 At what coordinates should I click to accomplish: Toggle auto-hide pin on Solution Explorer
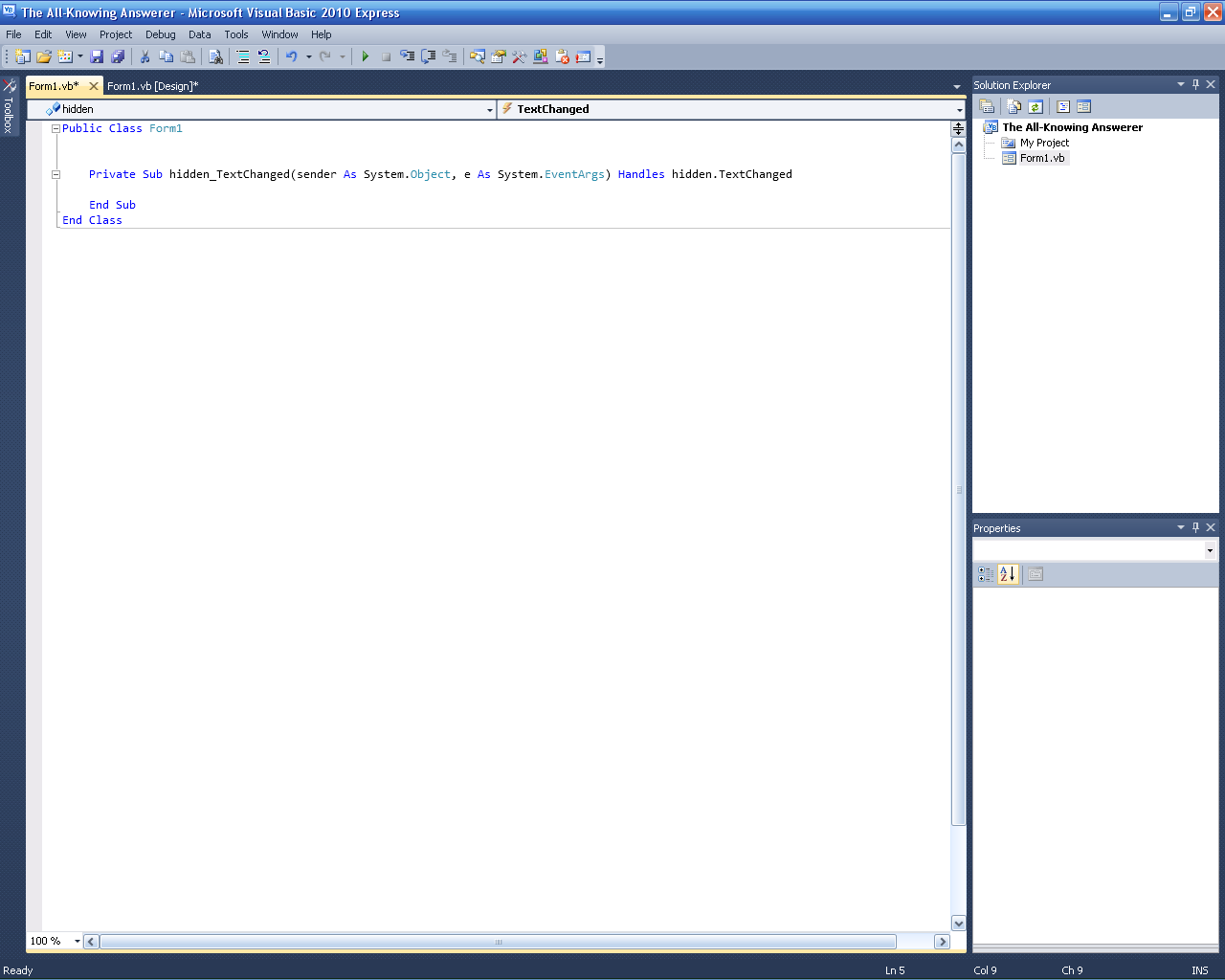point(1195,84)
